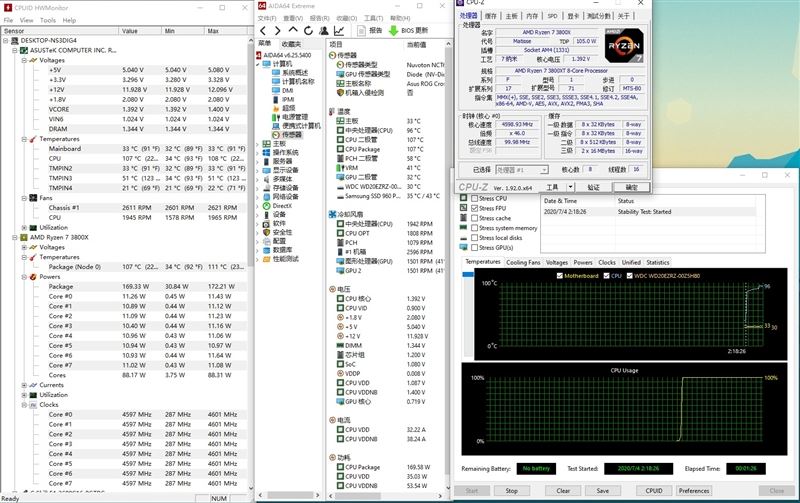Toggle the WDC WD20EZRZ graph legend checkbox
The image size is (800, 503).
point(630,275)
